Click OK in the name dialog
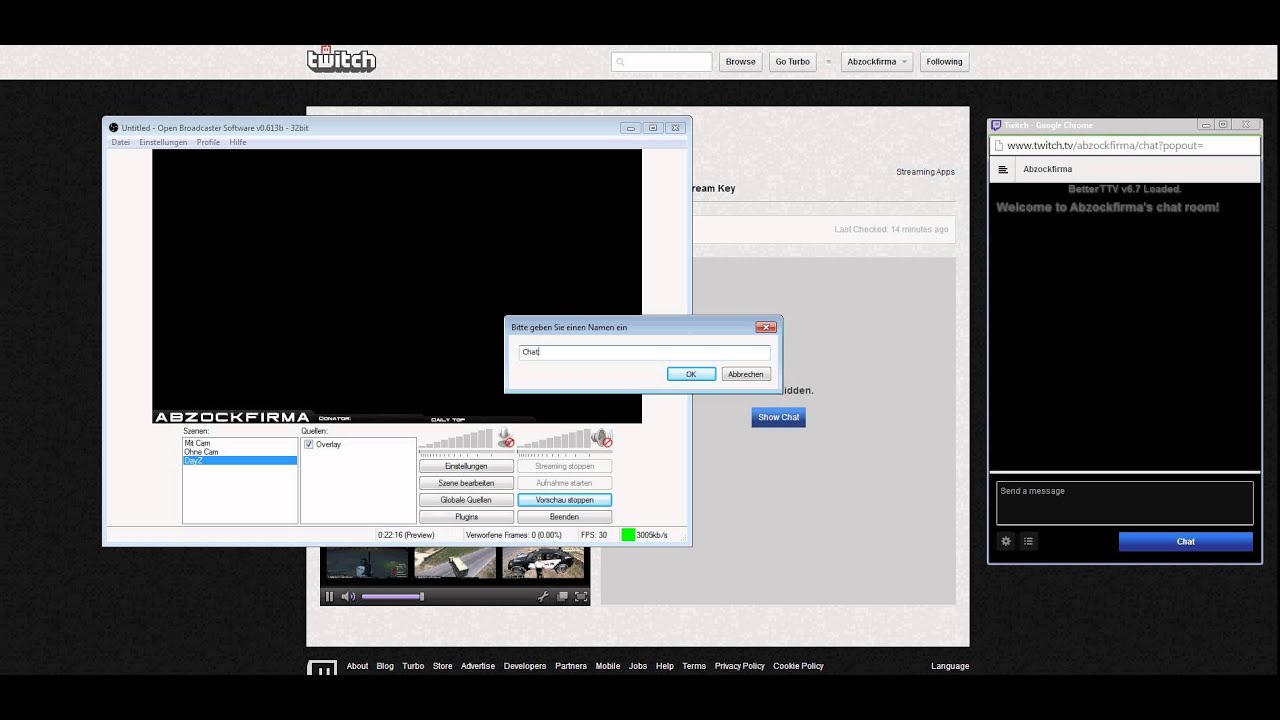Screen dimensions: 1280x720 [x=691, y=374]
